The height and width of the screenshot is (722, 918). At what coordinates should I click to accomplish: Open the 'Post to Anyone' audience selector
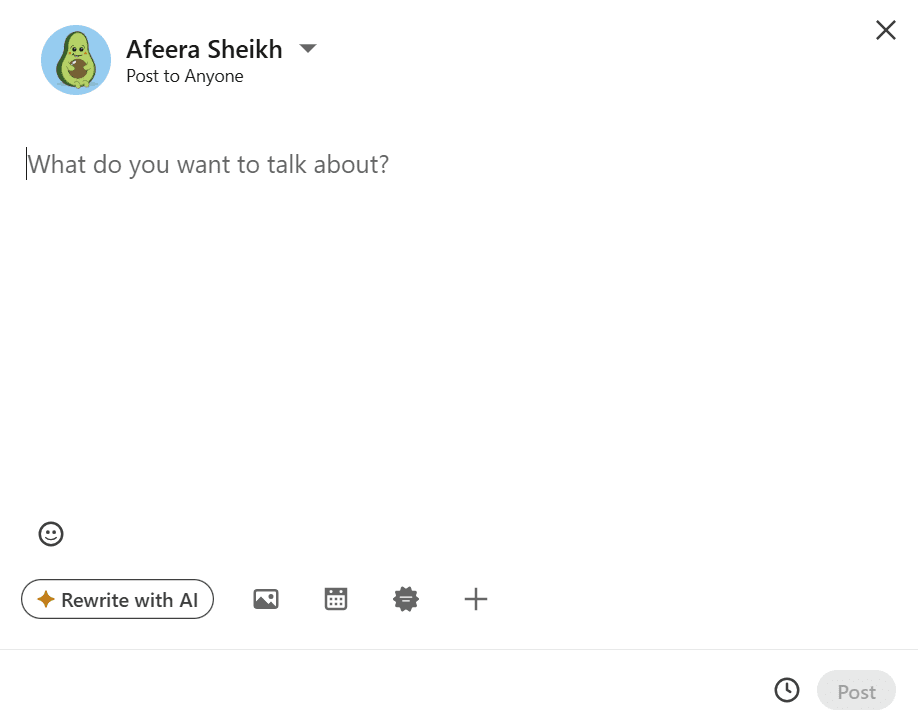click(185, 76)
